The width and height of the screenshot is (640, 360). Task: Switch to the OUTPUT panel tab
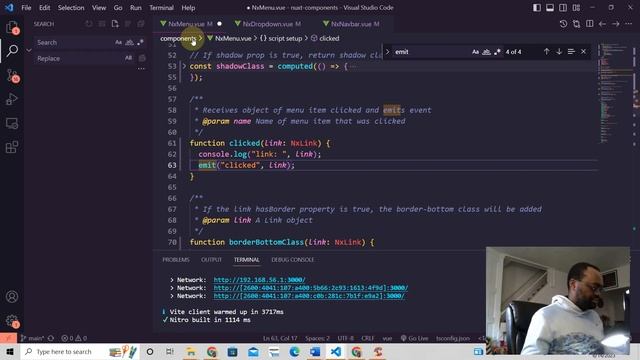pyautogui.click(x=211, y=260)
